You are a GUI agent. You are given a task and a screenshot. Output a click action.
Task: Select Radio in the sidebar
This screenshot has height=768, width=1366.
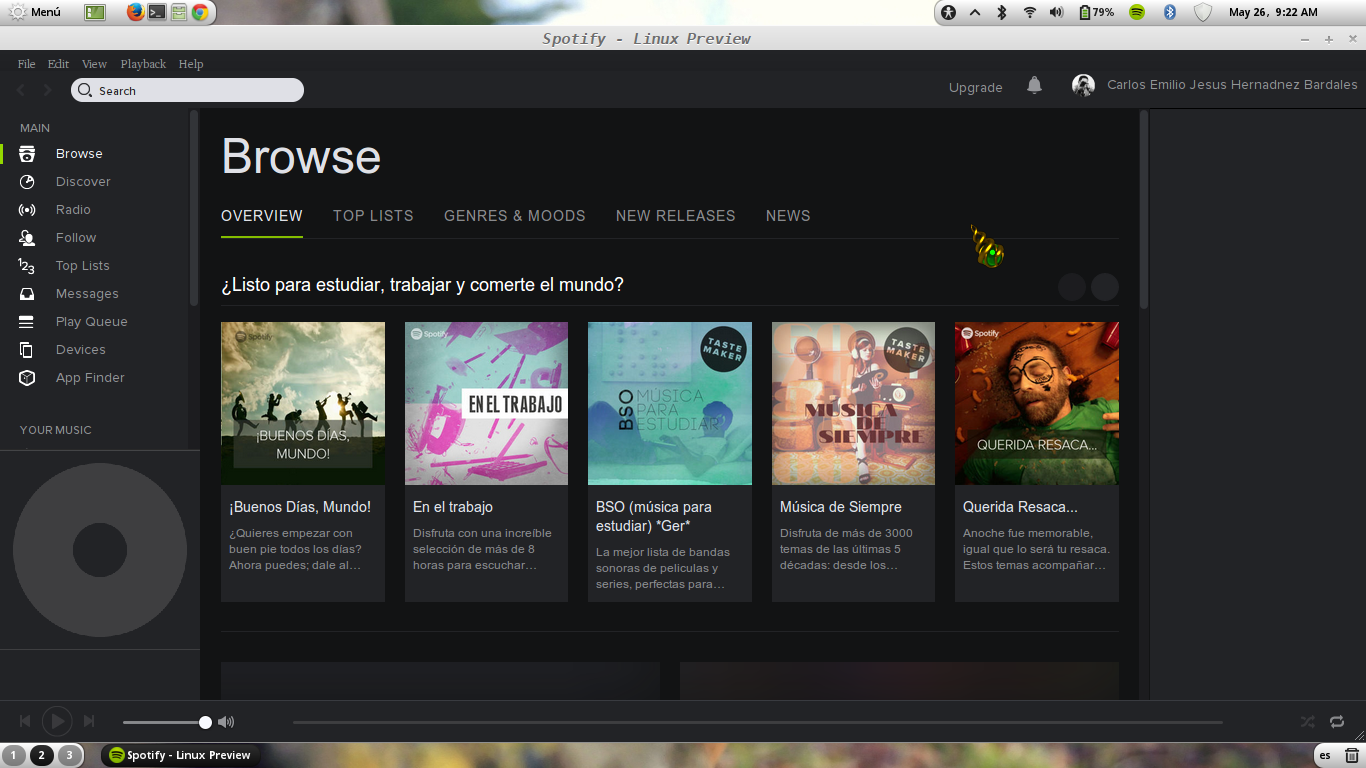(72, 209)
